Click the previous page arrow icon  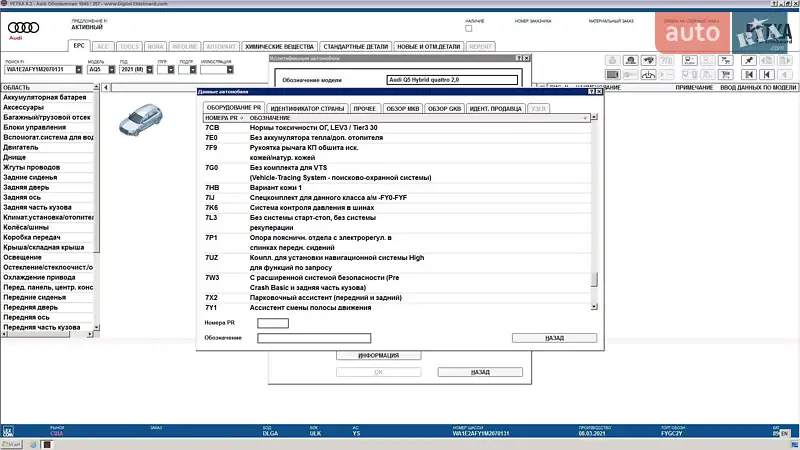(767, 74)
